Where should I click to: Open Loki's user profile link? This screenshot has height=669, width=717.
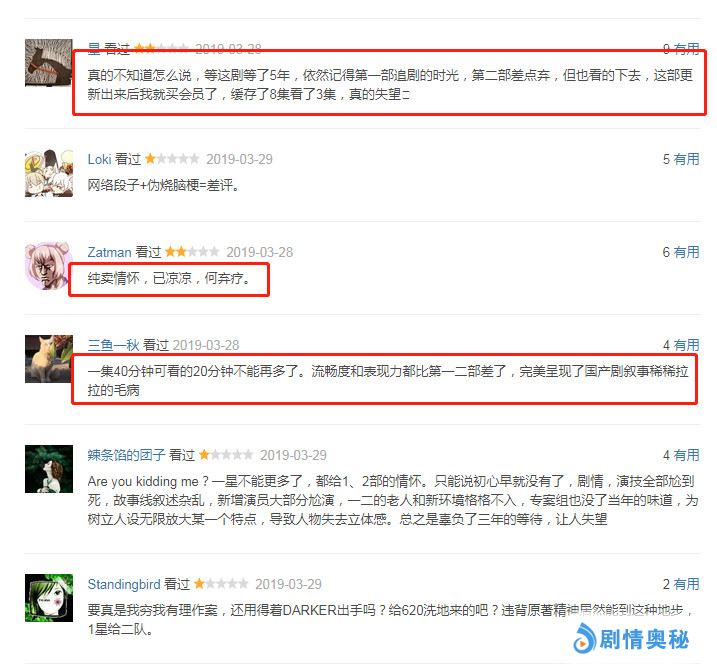[x=99, y=159]
